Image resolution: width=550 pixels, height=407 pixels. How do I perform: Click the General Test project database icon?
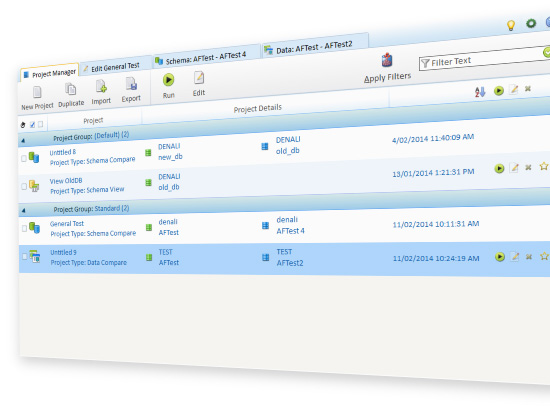click(34, 228)
